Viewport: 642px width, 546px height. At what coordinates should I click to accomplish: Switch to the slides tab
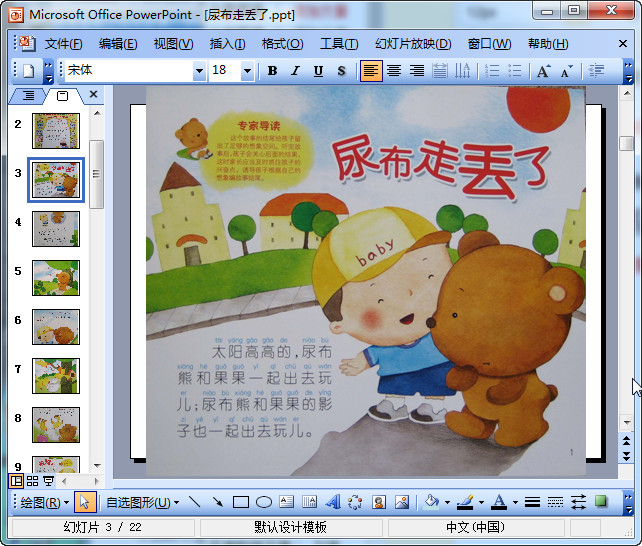pyautogui.click(x=62, y=96)
